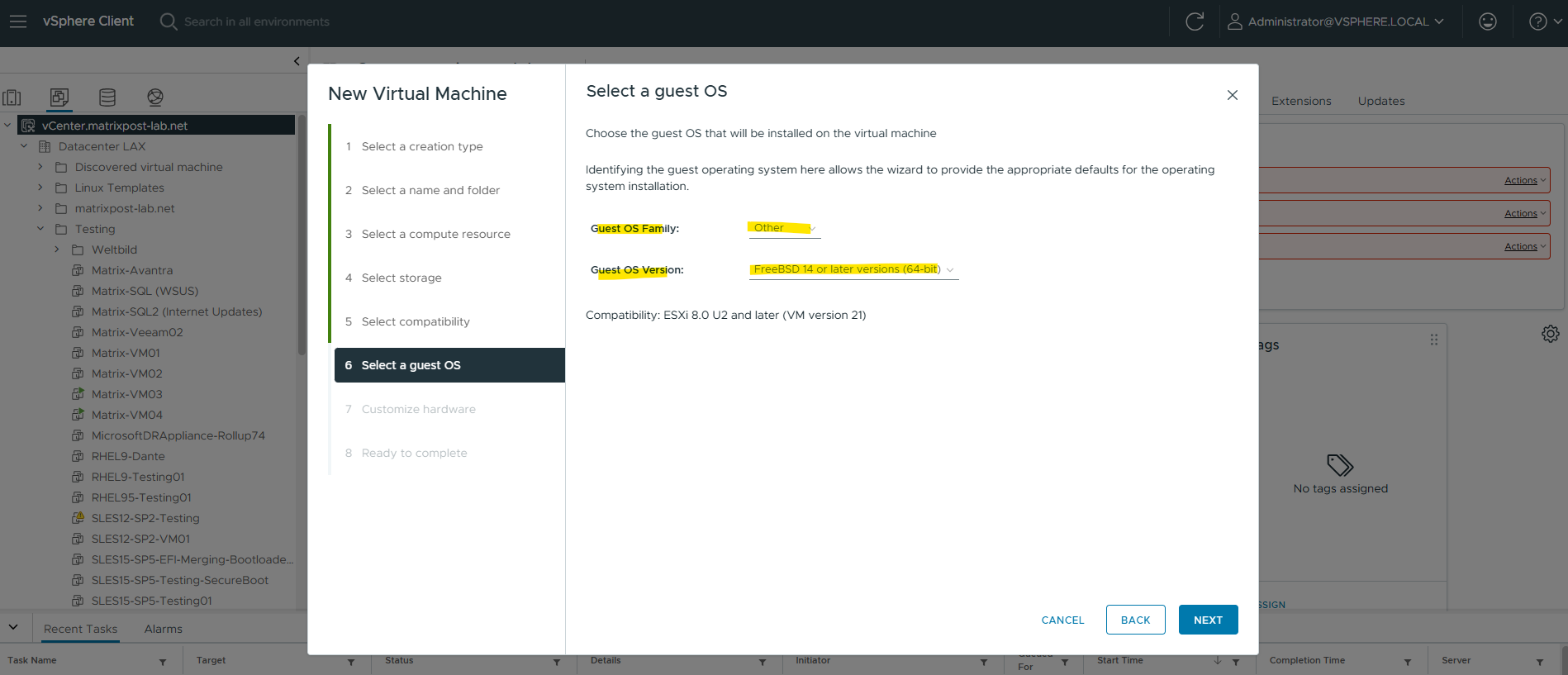The image size is (1568, 675).
Task: Collapse the Testing folder
Action: [40, 229]
